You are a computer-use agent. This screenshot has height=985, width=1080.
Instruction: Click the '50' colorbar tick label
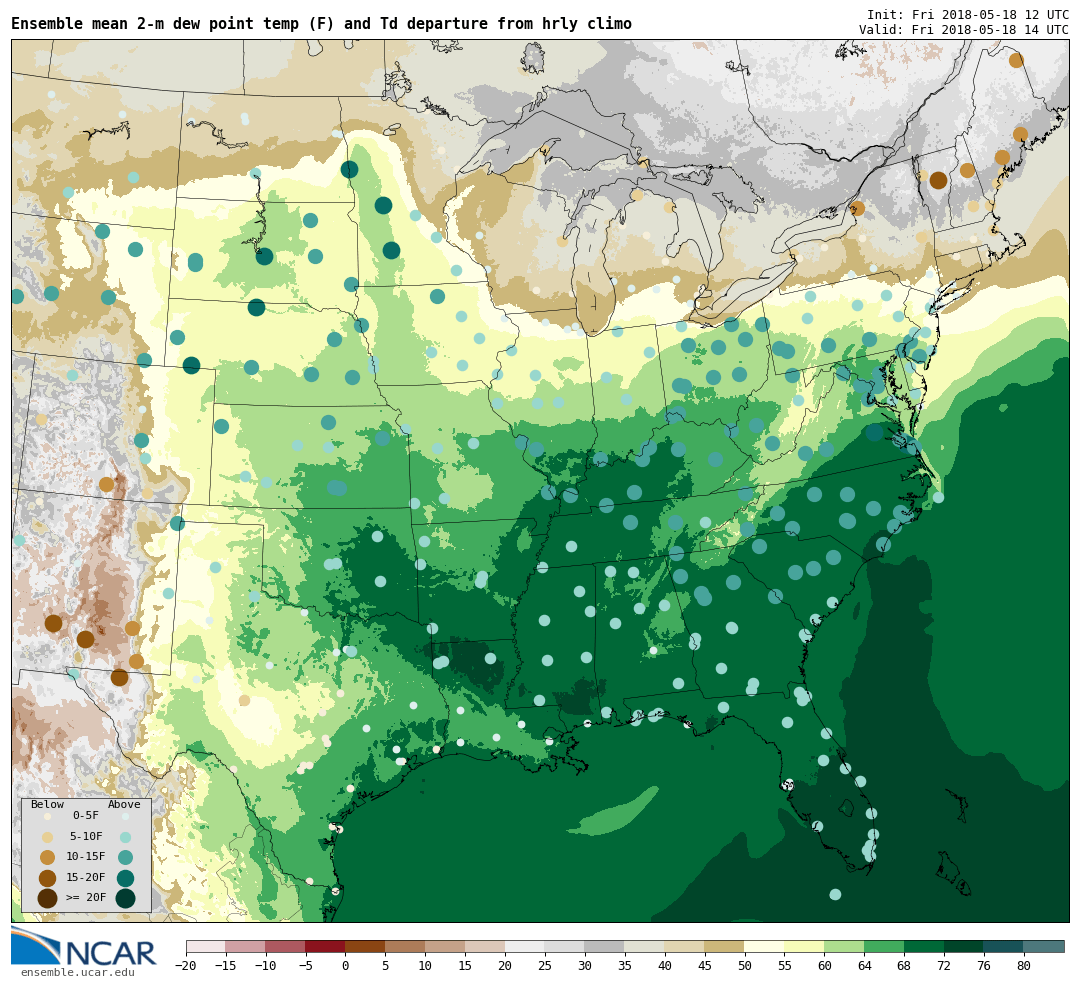click(745, 966)
